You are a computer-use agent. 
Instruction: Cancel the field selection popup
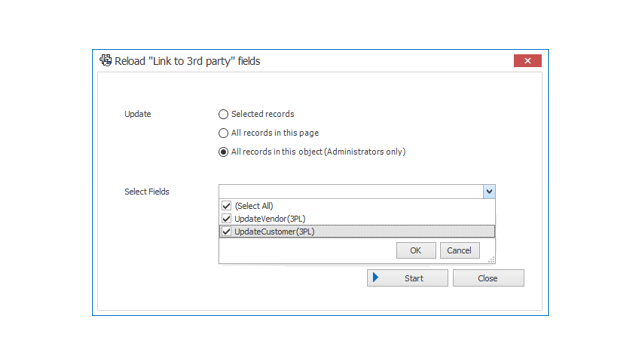point(459,250)
